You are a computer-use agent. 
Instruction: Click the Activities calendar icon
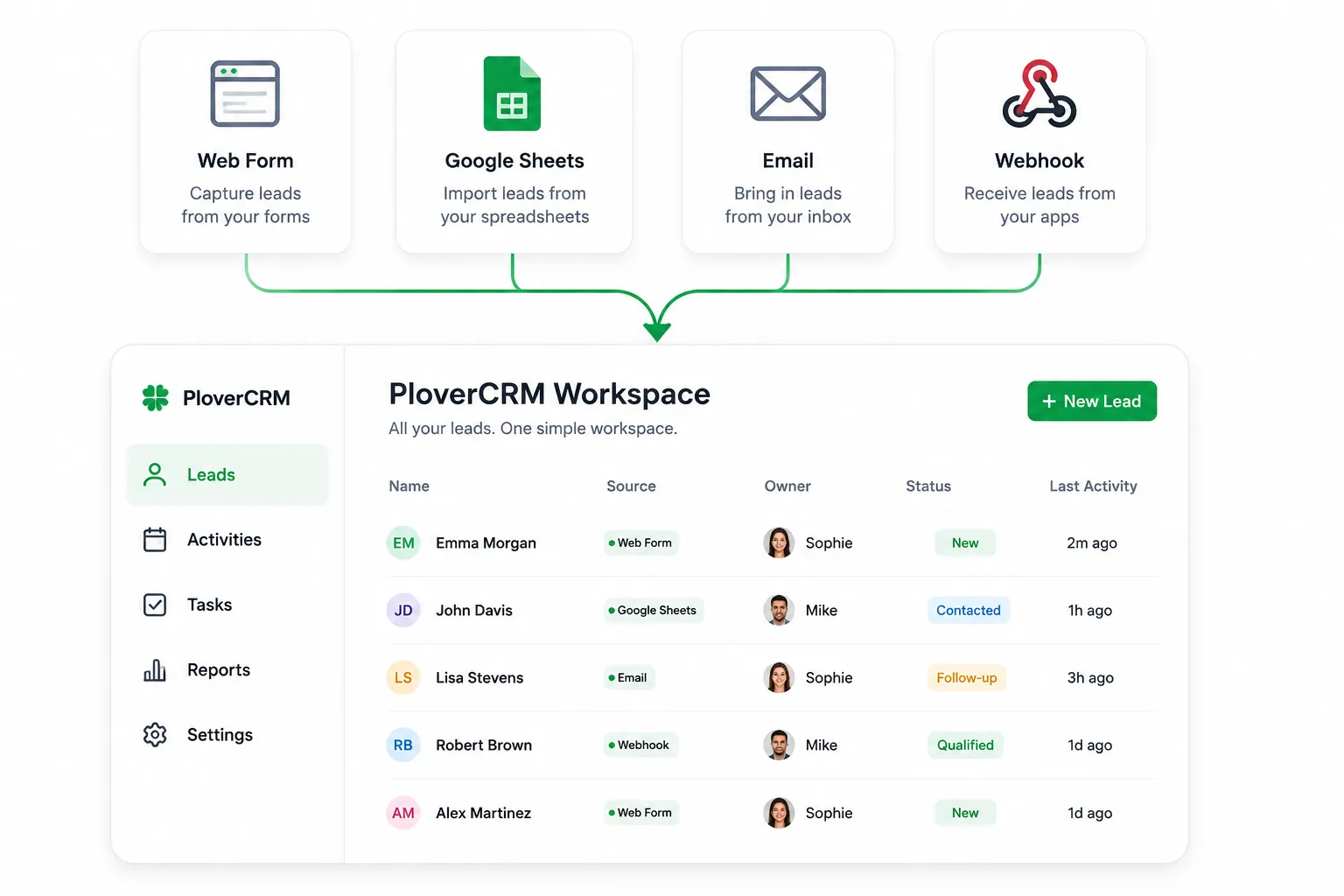point(155,540)
